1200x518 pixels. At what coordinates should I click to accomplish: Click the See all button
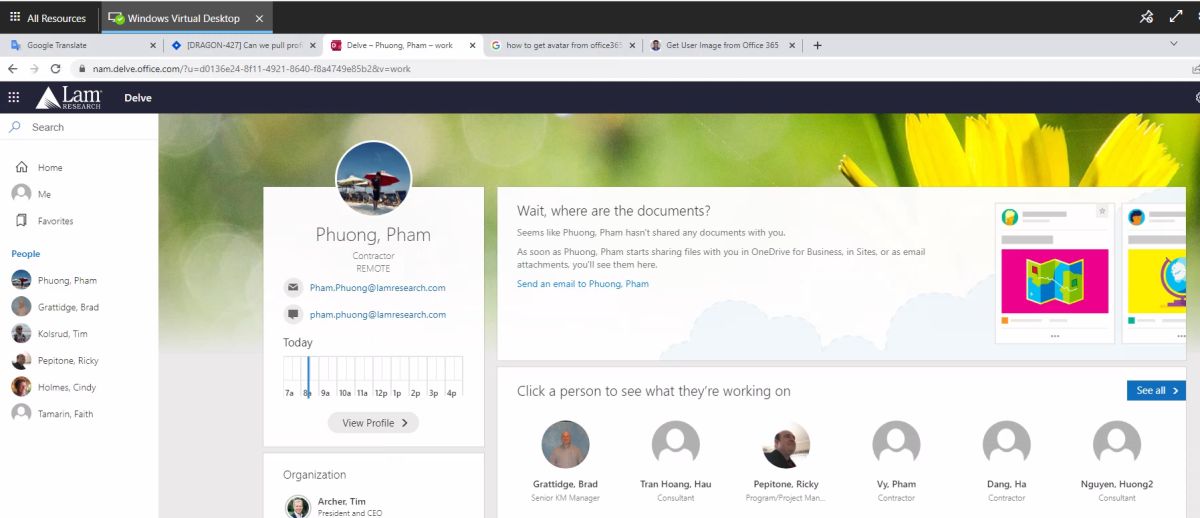(1156, 390)
